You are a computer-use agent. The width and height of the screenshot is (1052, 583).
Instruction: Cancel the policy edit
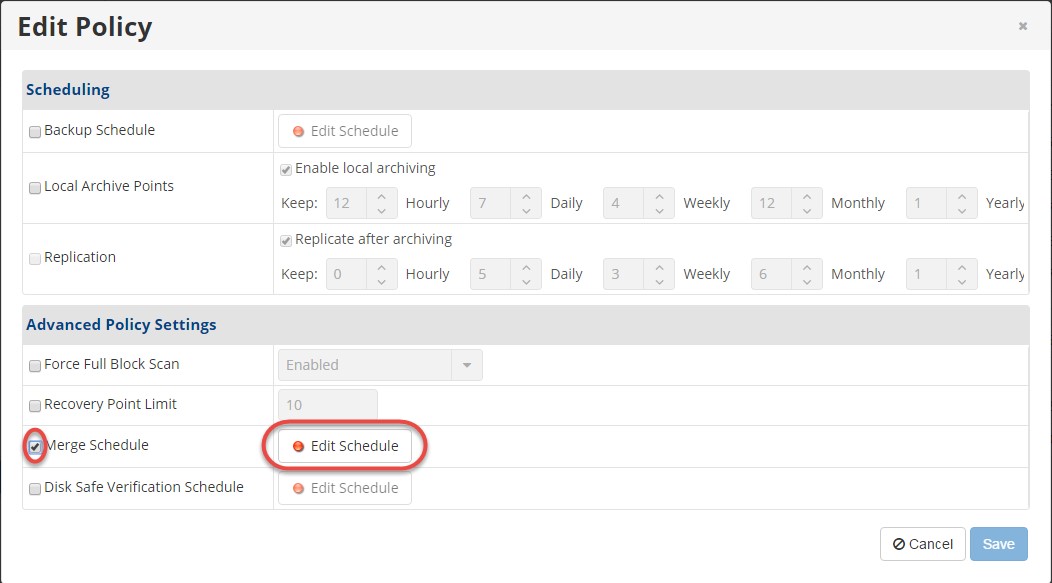(923, 544)
